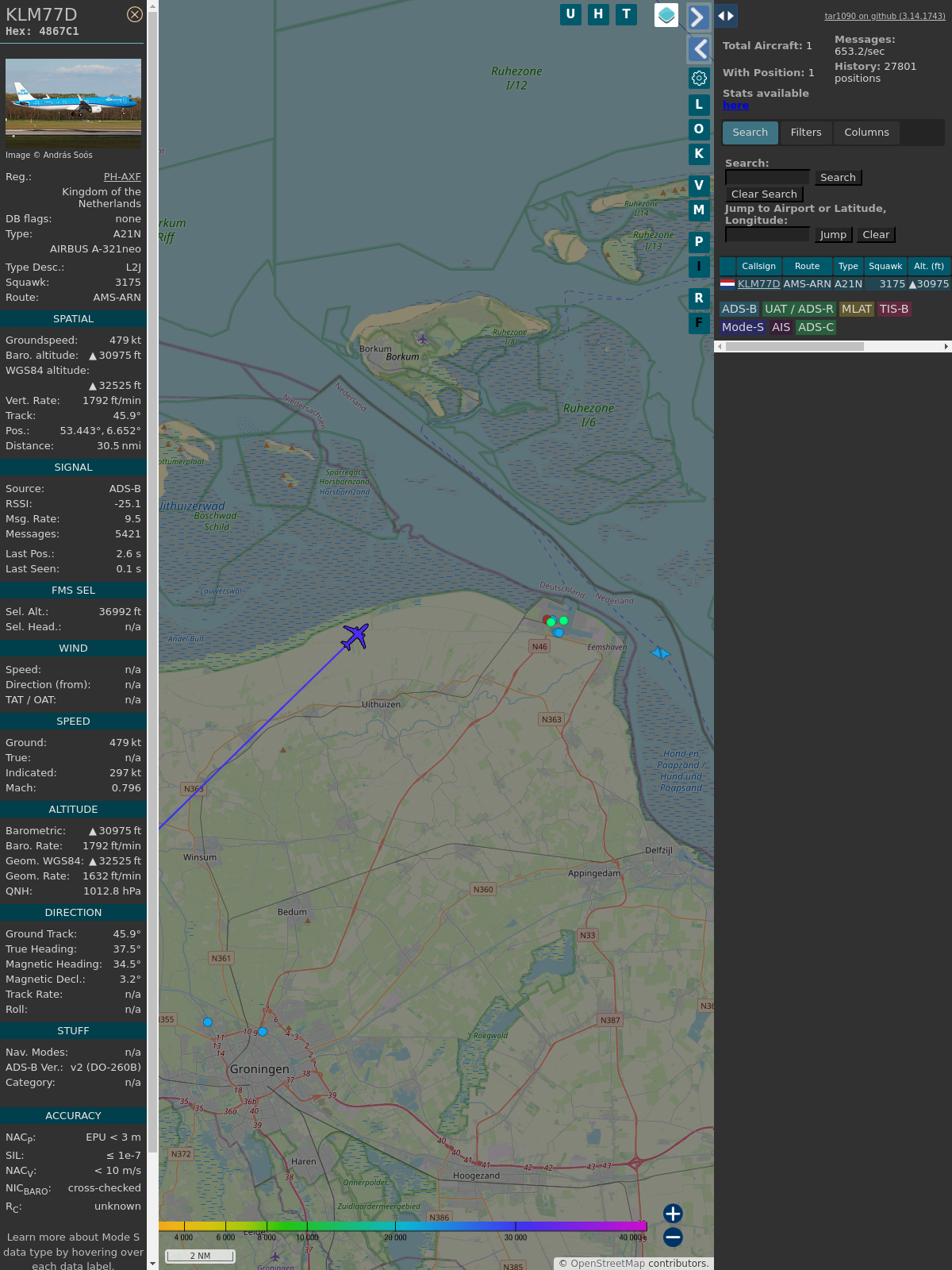This screenshot has width=952, height=1270.
Task: Toggle the O map button
Action: (699, 129)
